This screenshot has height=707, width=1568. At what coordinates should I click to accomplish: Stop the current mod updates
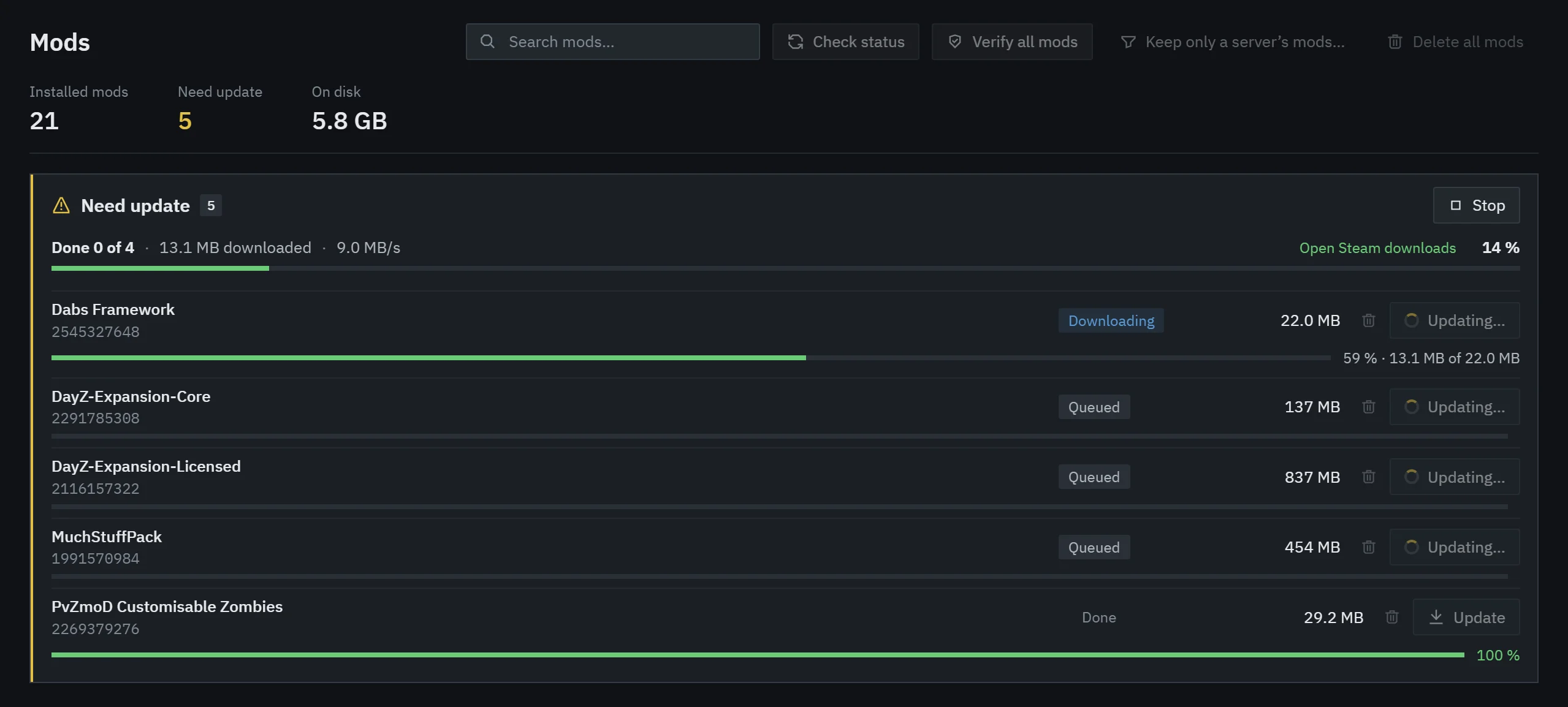(1476, 205)
